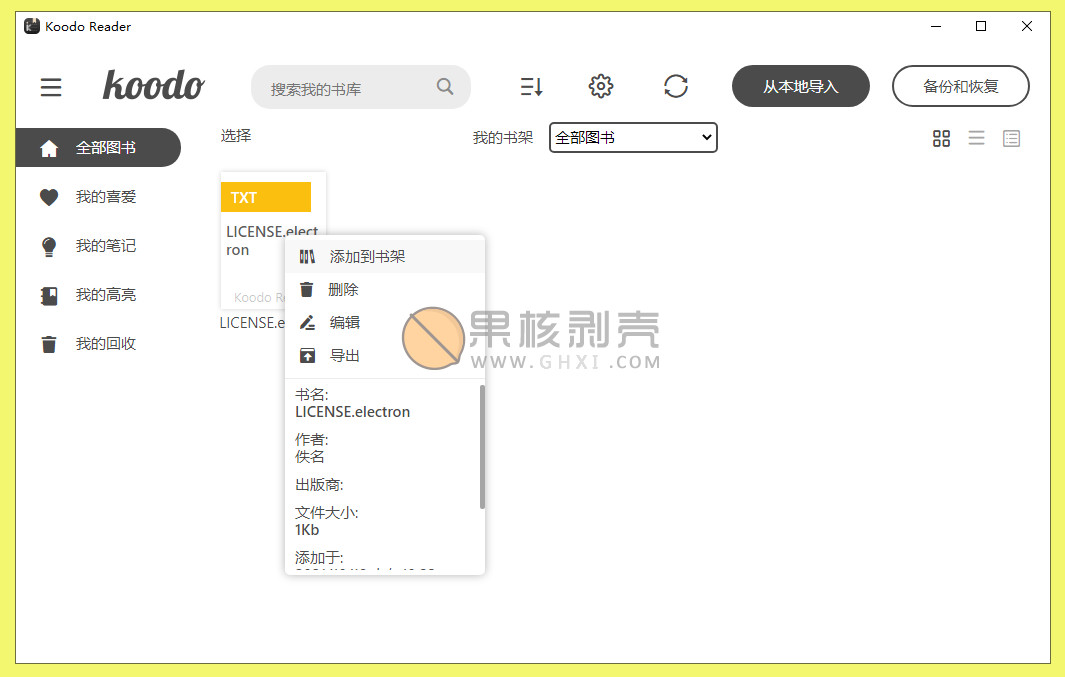The height and width of the screenshot is (677, 1065).
Task: Select 删除 from the context menu
Action: pyautogui.click(x=343, y=290)
